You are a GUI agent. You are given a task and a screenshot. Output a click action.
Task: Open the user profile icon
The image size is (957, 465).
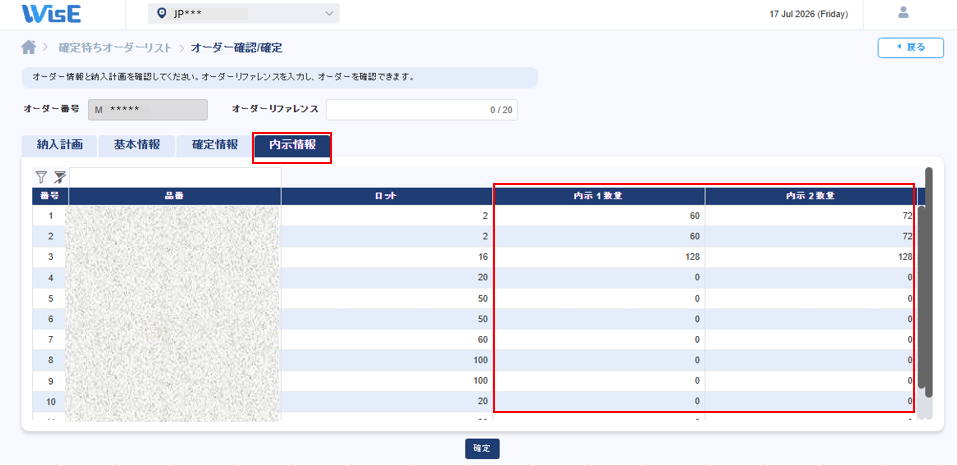click(903, 12)
